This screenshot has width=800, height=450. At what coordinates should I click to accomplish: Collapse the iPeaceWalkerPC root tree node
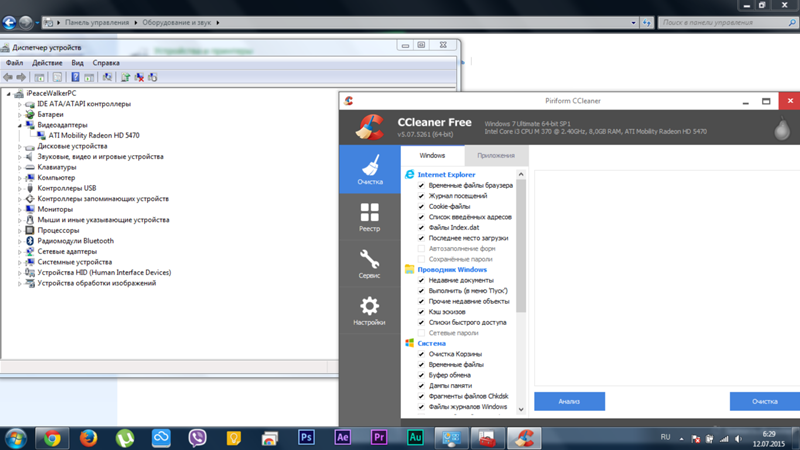(x=9, y=94)
